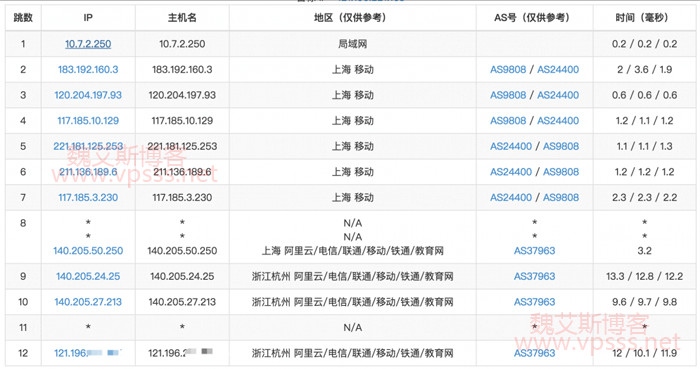Screen dimensions: 700x369
Task: Select hostname 140.205.27.213 in 主机名 column
Action: coord(182,302)
